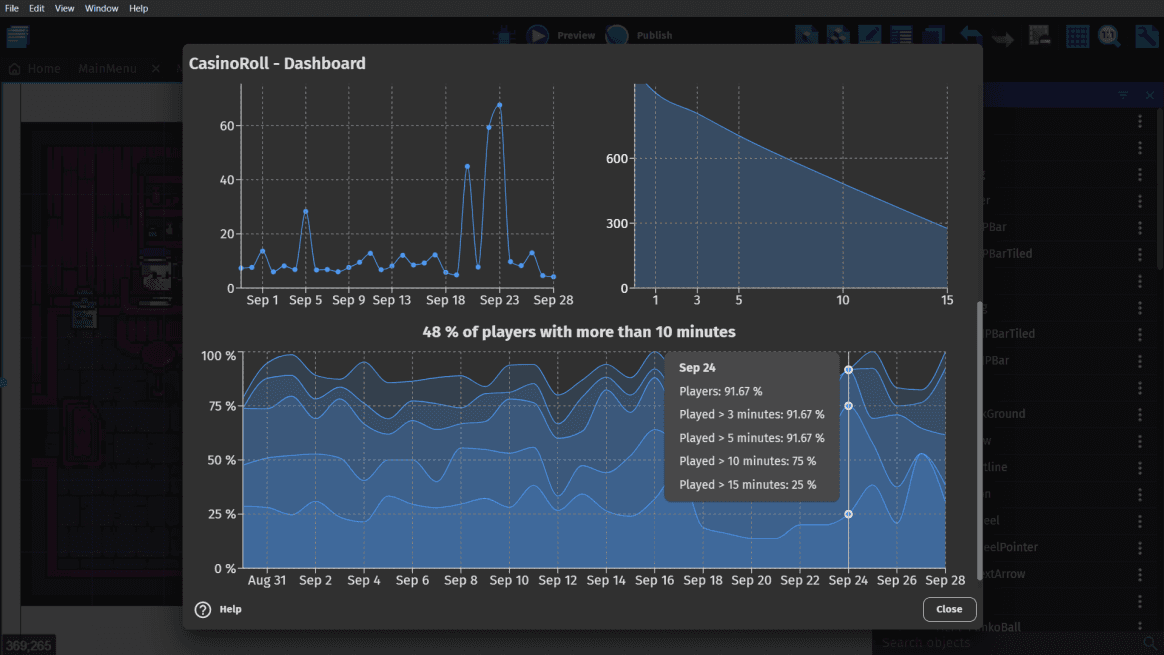Click the zoom magnifier icon in toolbar

[x=1109, y=37]
